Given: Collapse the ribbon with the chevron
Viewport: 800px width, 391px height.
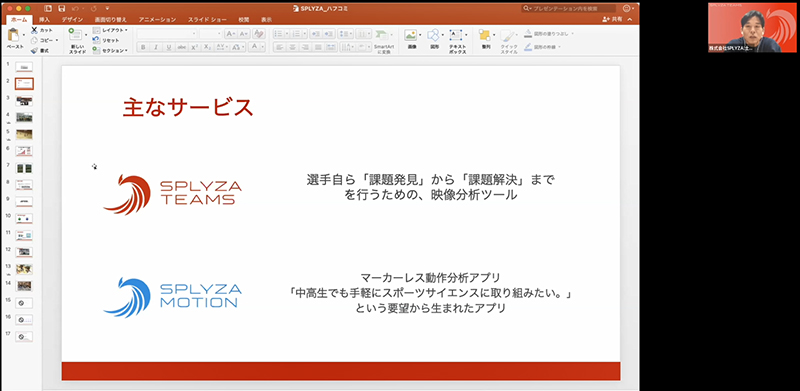Looking at the screenshot, I should pyautogui.click(x=630, y=19).
